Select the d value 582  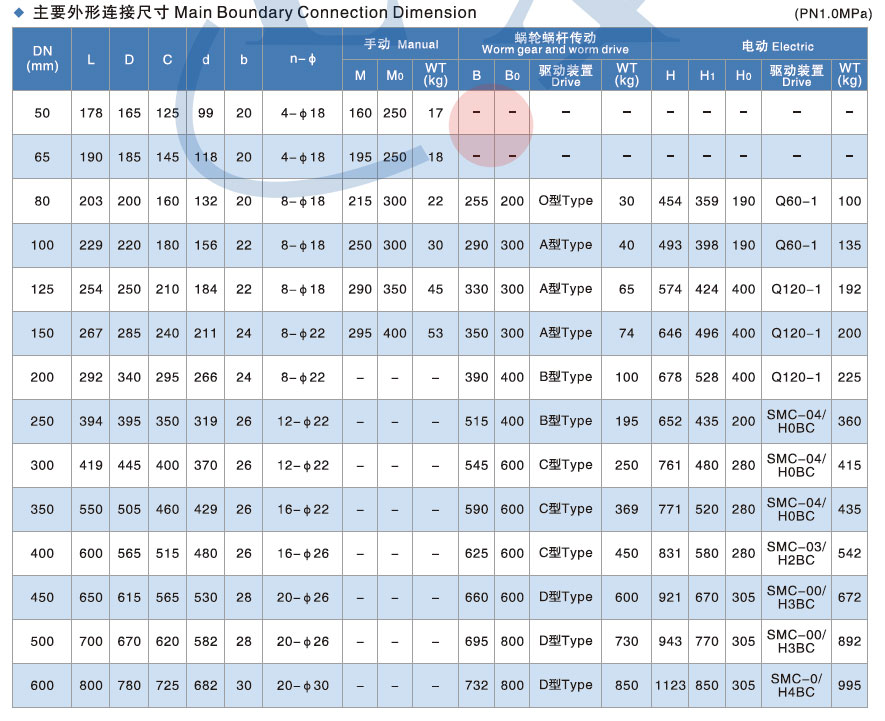[205, 641]
